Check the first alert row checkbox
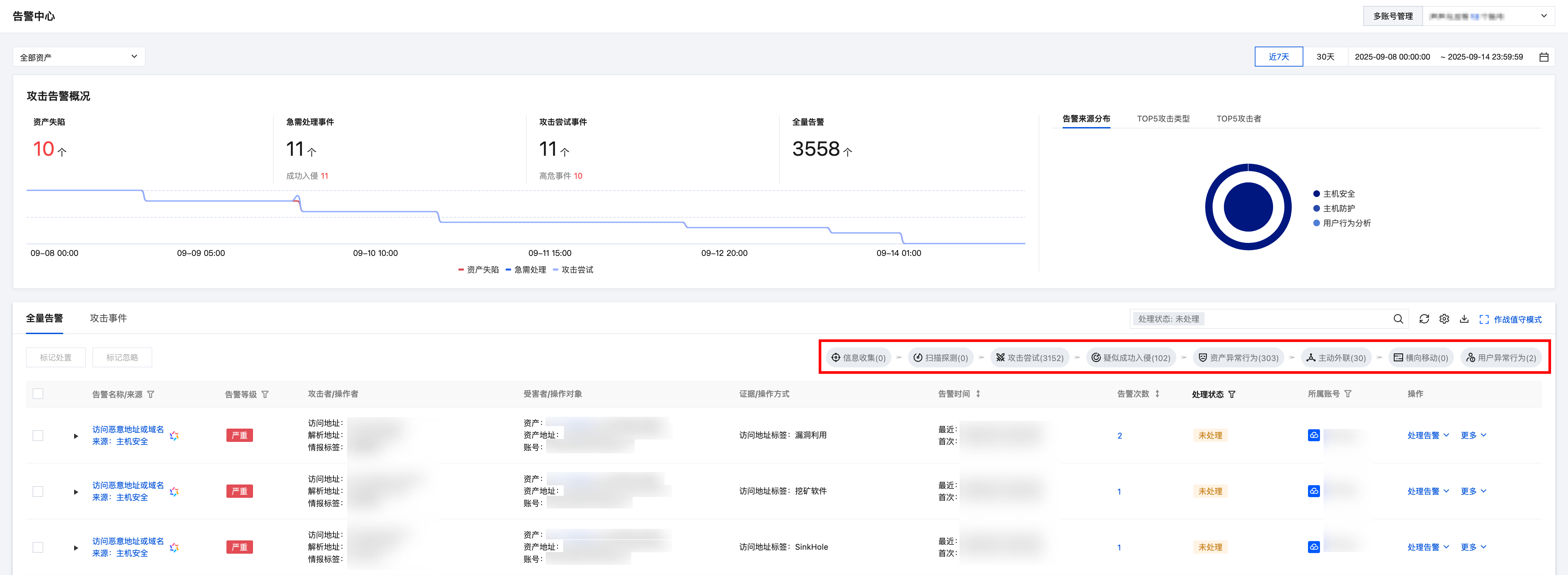The image size is (1568, 575). 38,435
